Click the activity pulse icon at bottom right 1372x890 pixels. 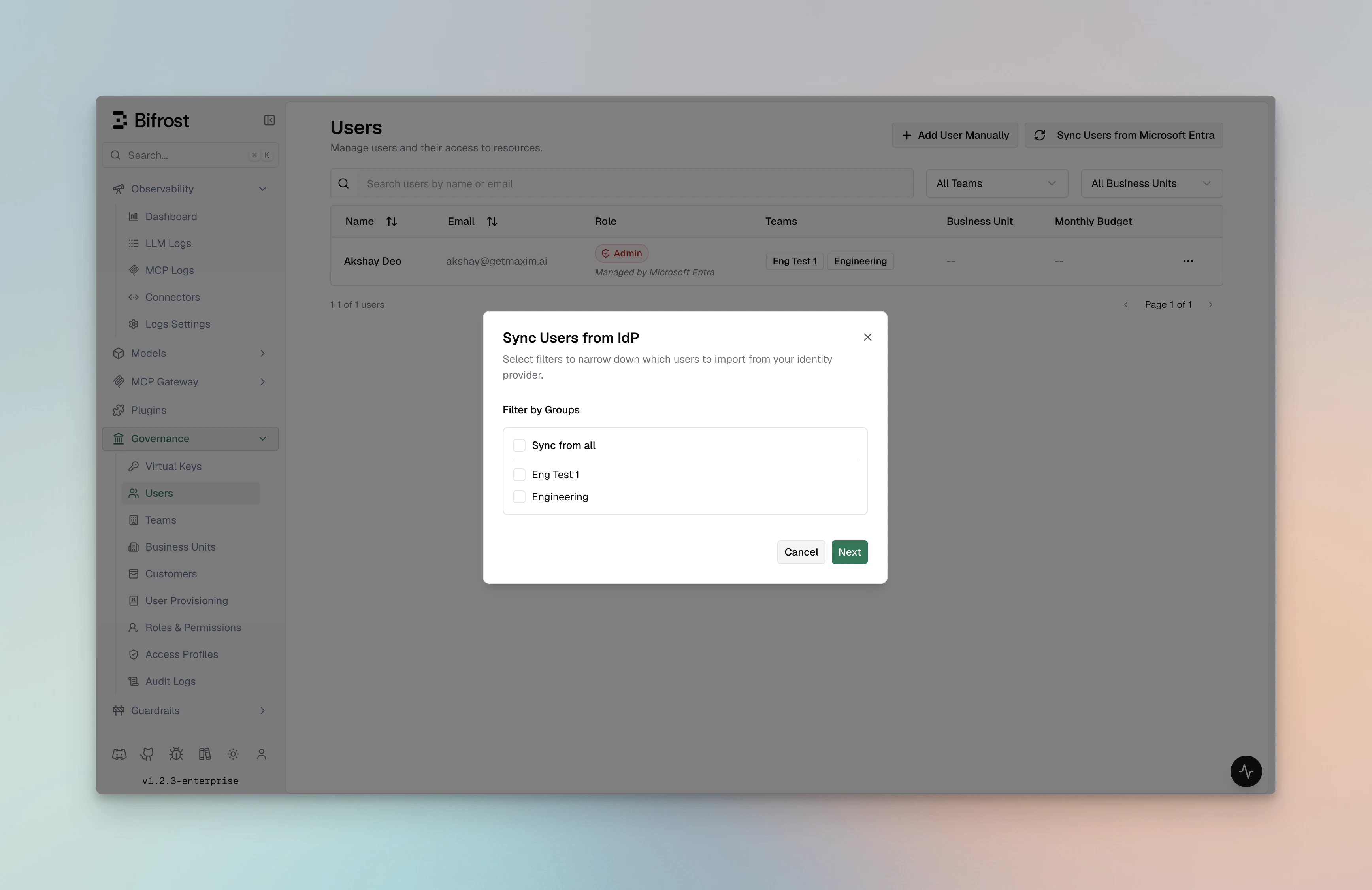pyautogui.click(x=1246, y=771)
